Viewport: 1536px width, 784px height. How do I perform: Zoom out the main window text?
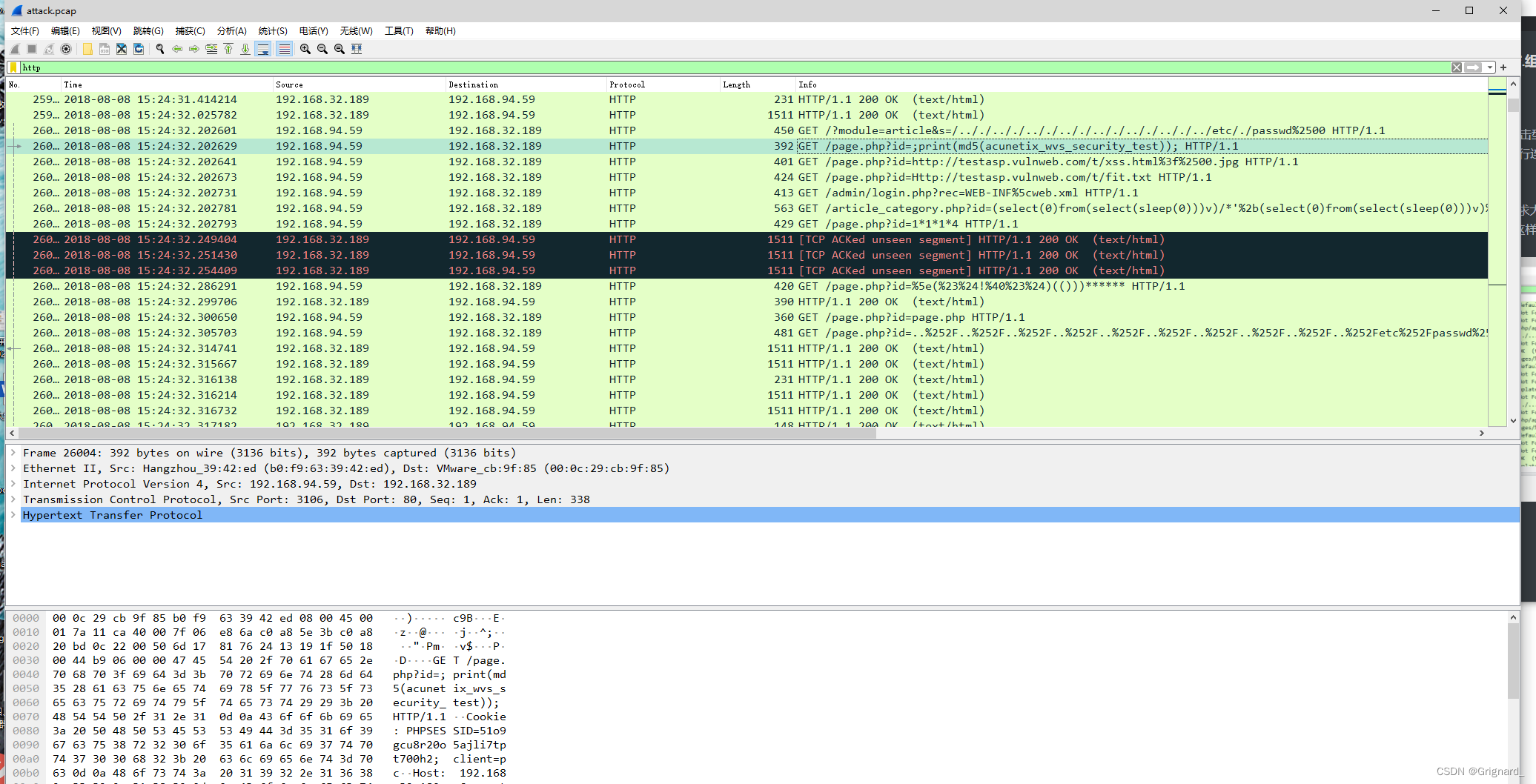(322, 49)
